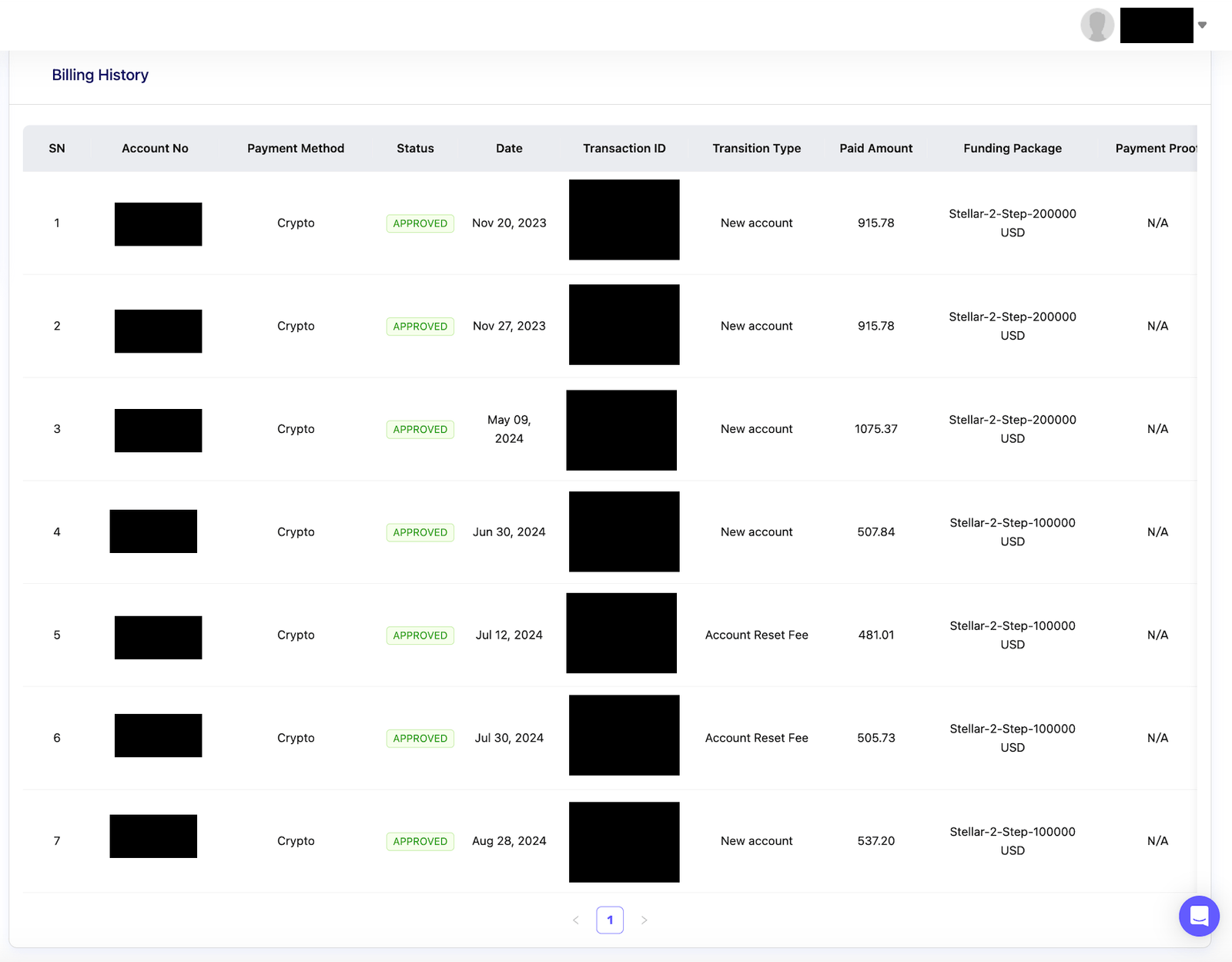This screenshot has height=962, width=1232.
Task: Click the Date column header
Action: pos(509,148)
